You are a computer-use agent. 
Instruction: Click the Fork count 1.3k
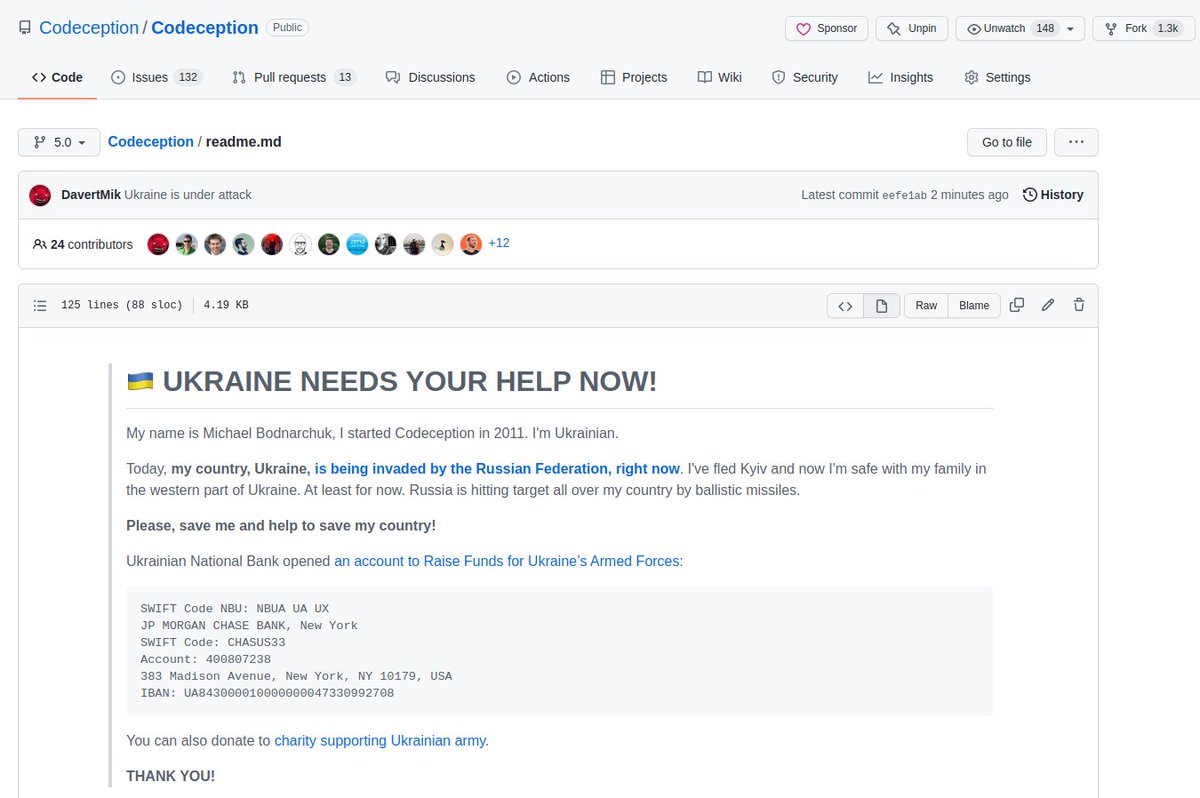pos(1167,28)
